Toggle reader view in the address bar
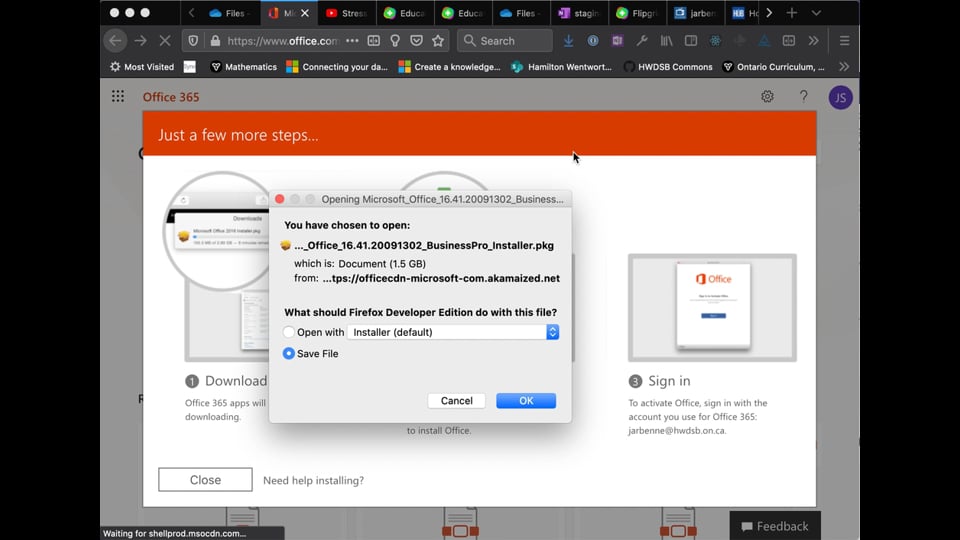Image resolution: width=960 pixels, height=540 pixels. point(373,41)
